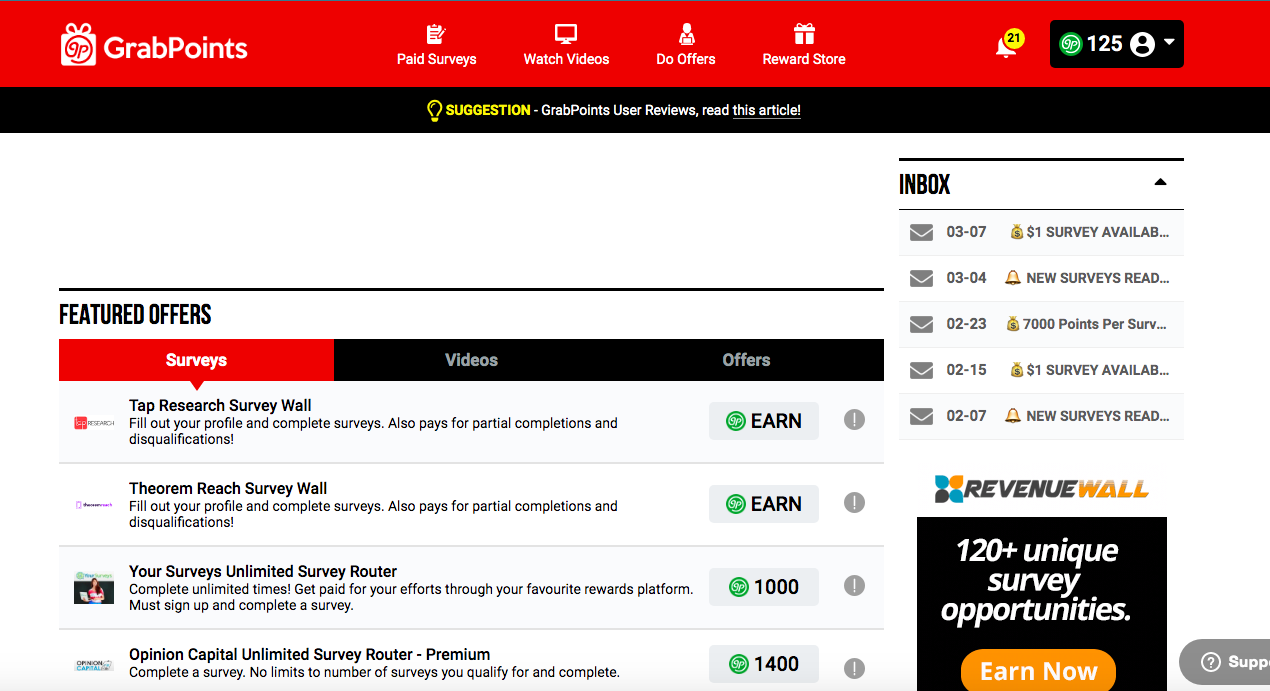Open Tap Research Survey Wall title
Screen dimensions: 1270x691
[220, 406]
